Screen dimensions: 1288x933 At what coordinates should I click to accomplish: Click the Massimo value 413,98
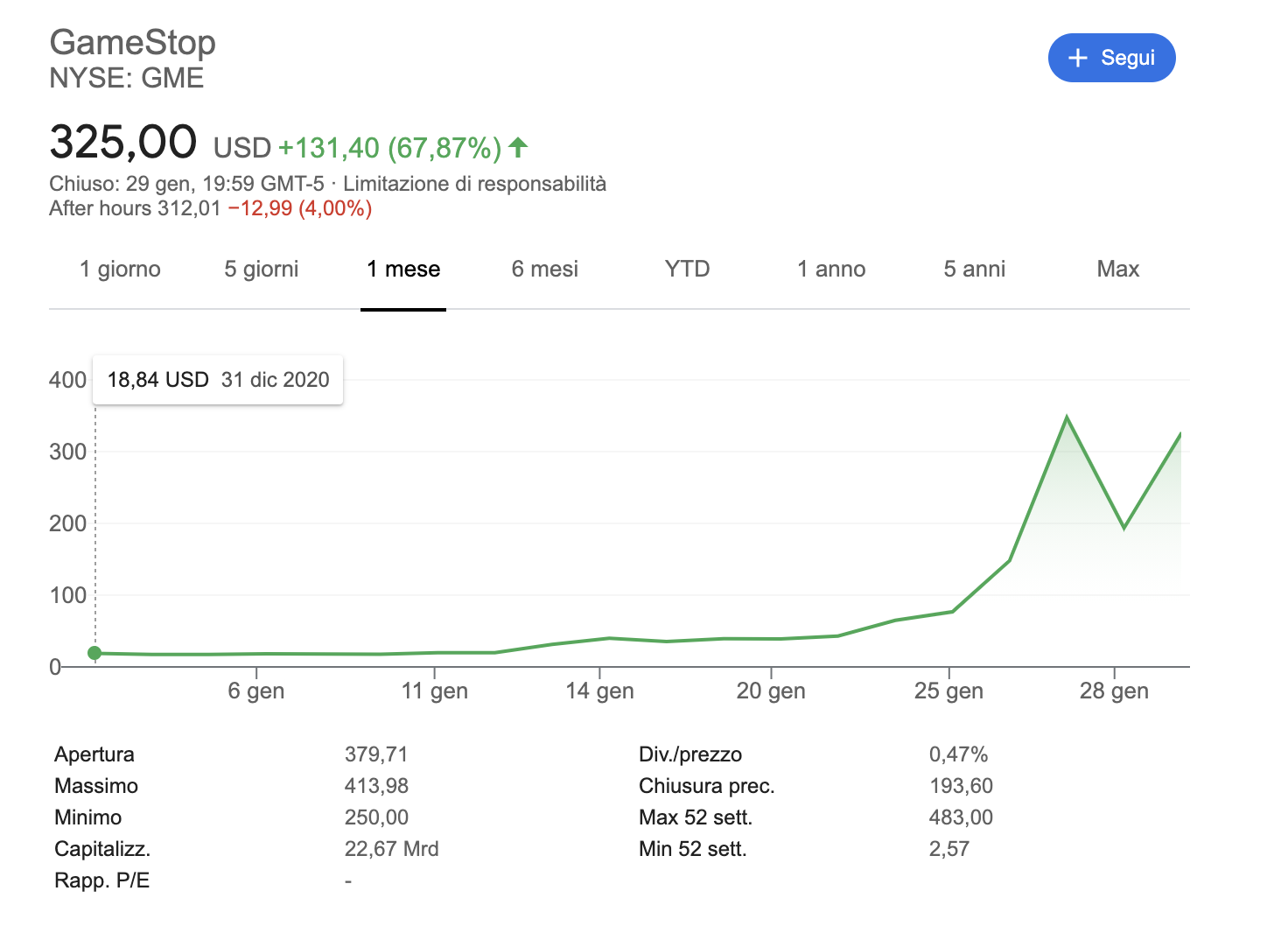(376, 786)
